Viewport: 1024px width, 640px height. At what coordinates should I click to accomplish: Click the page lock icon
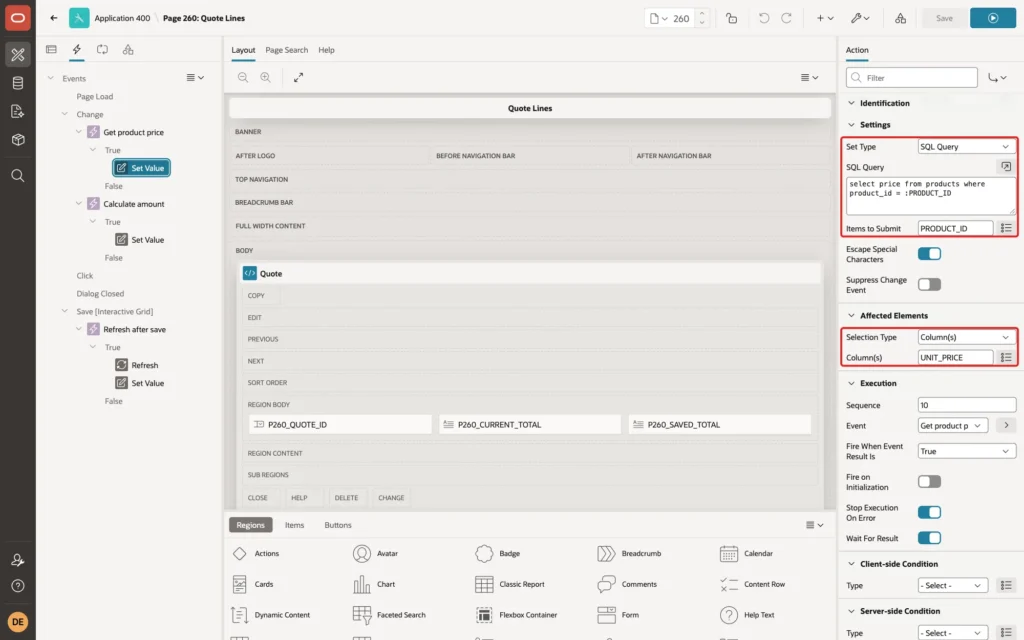pos(731,18)
